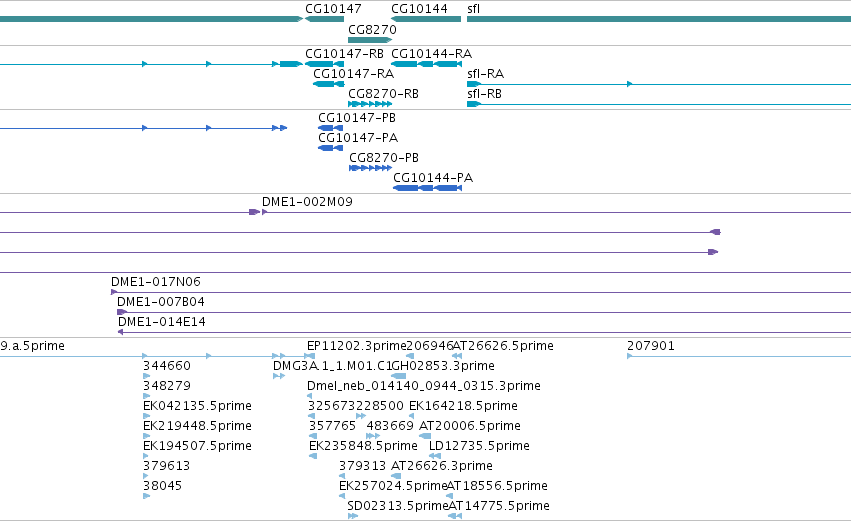This screenshot has width=851, height=521.
Task: Click the AT14775.5prime label
Action: point(499,506)
